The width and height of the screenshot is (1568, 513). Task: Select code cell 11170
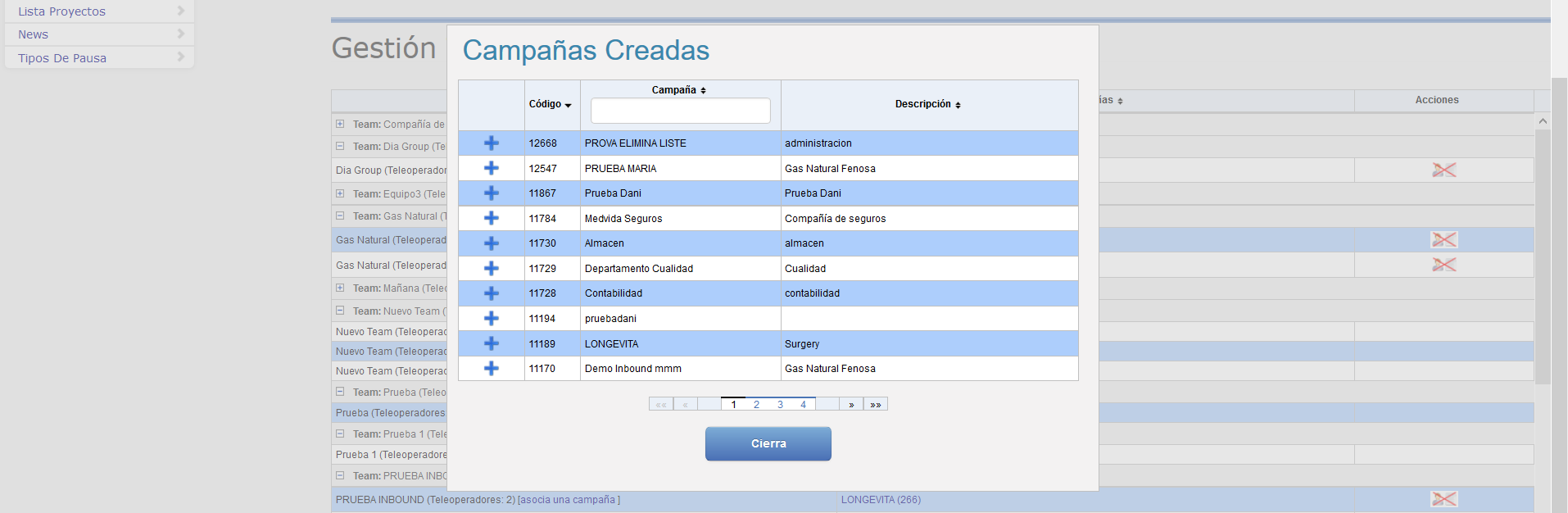coord(552,369)
